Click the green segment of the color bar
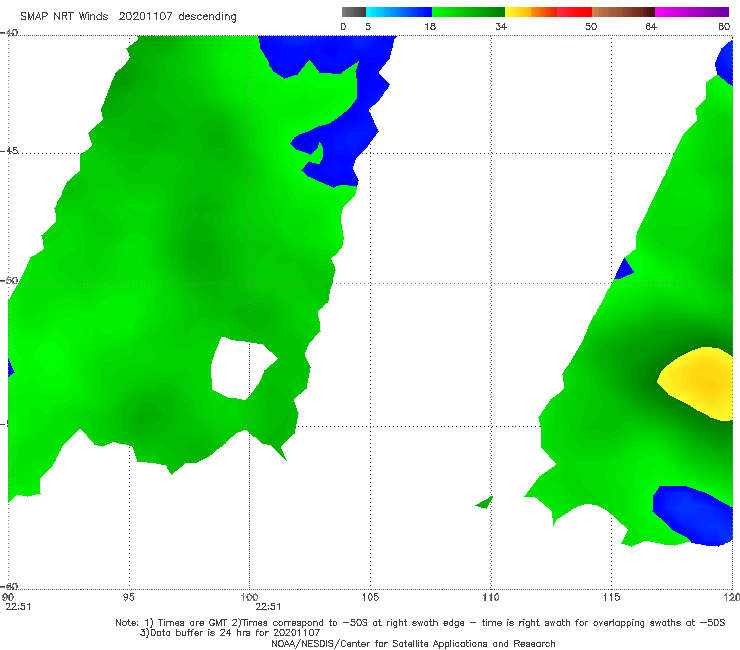Screen dimensions: 740x650 click(x=468, y=12)
